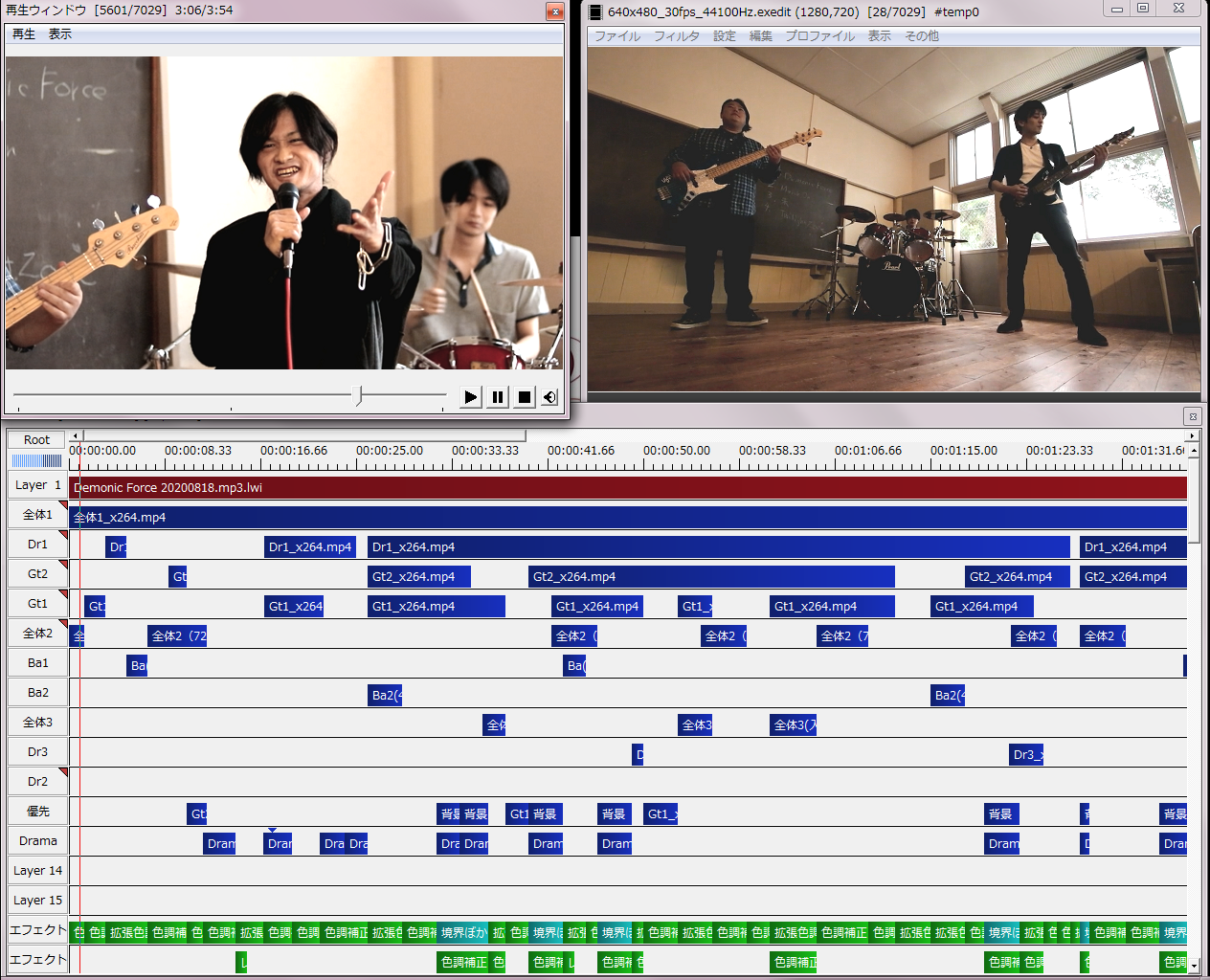Screen dimensions: 1210x980
Task: Toggle display of the Ba1 layer
Action: [37, 663]
